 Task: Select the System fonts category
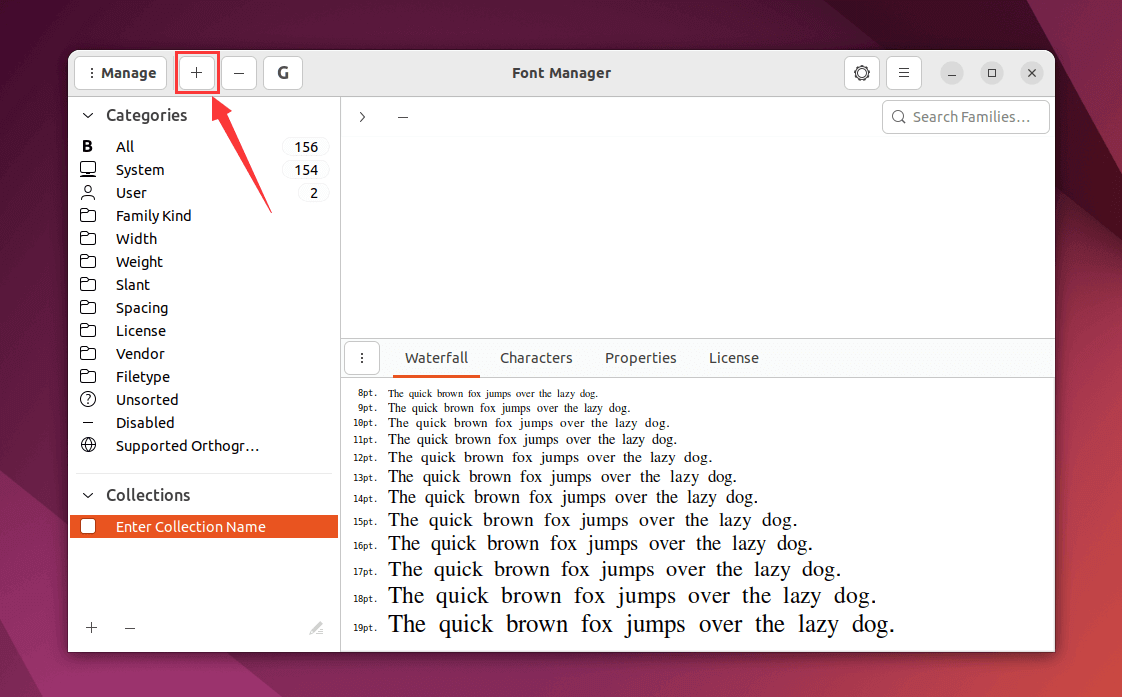pyautogui.click(x=204, y=170)
